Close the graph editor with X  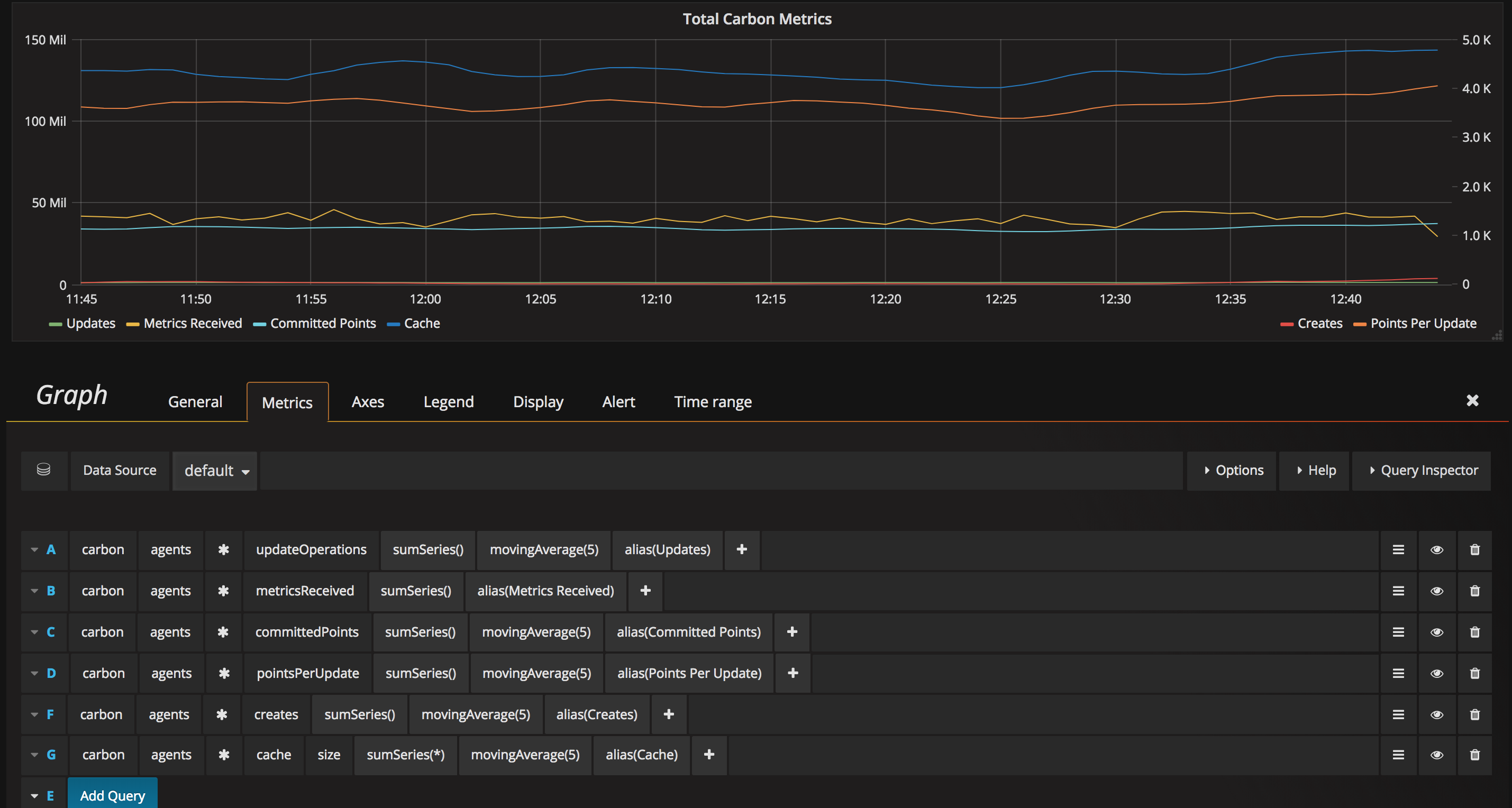pos(1472,400)
